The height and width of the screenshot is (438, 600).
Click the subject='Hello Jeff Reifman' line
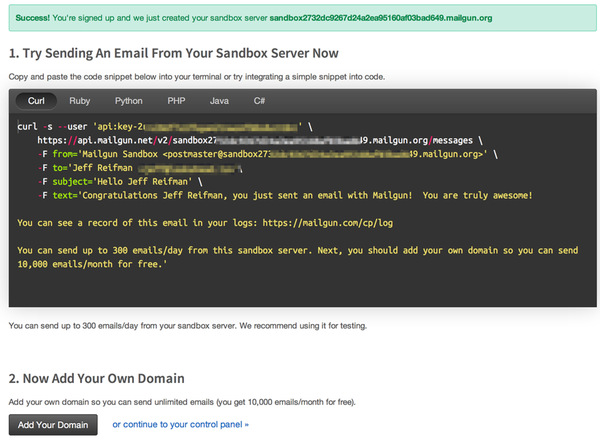pos(120,182)
